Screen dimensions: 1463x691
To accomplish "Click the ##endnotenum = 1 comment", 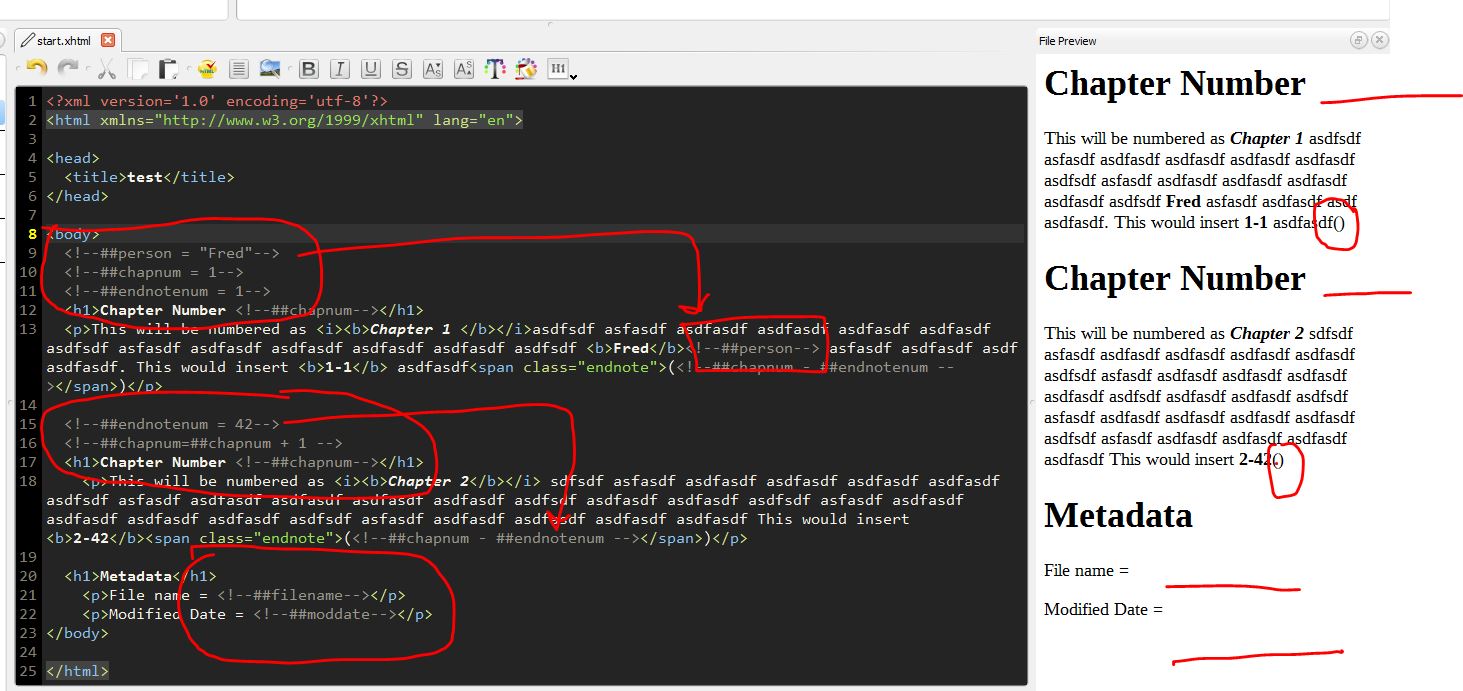I will 167,291.
